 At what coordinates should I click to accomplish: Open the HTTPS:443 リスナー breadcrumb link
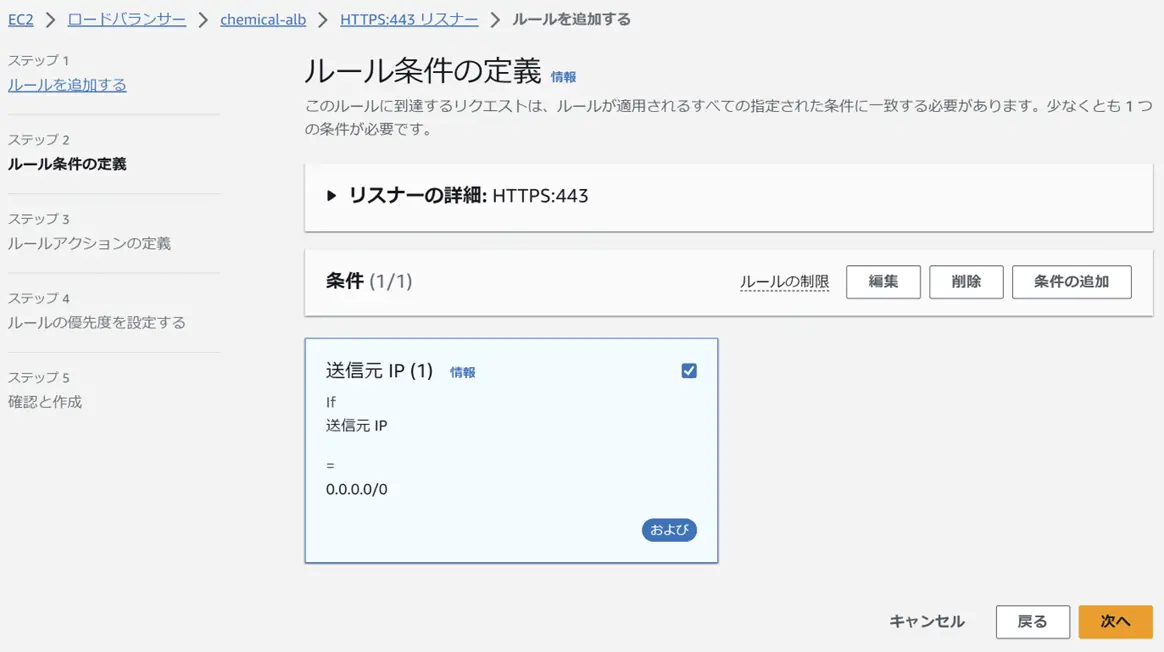click(x=409, y=19)
